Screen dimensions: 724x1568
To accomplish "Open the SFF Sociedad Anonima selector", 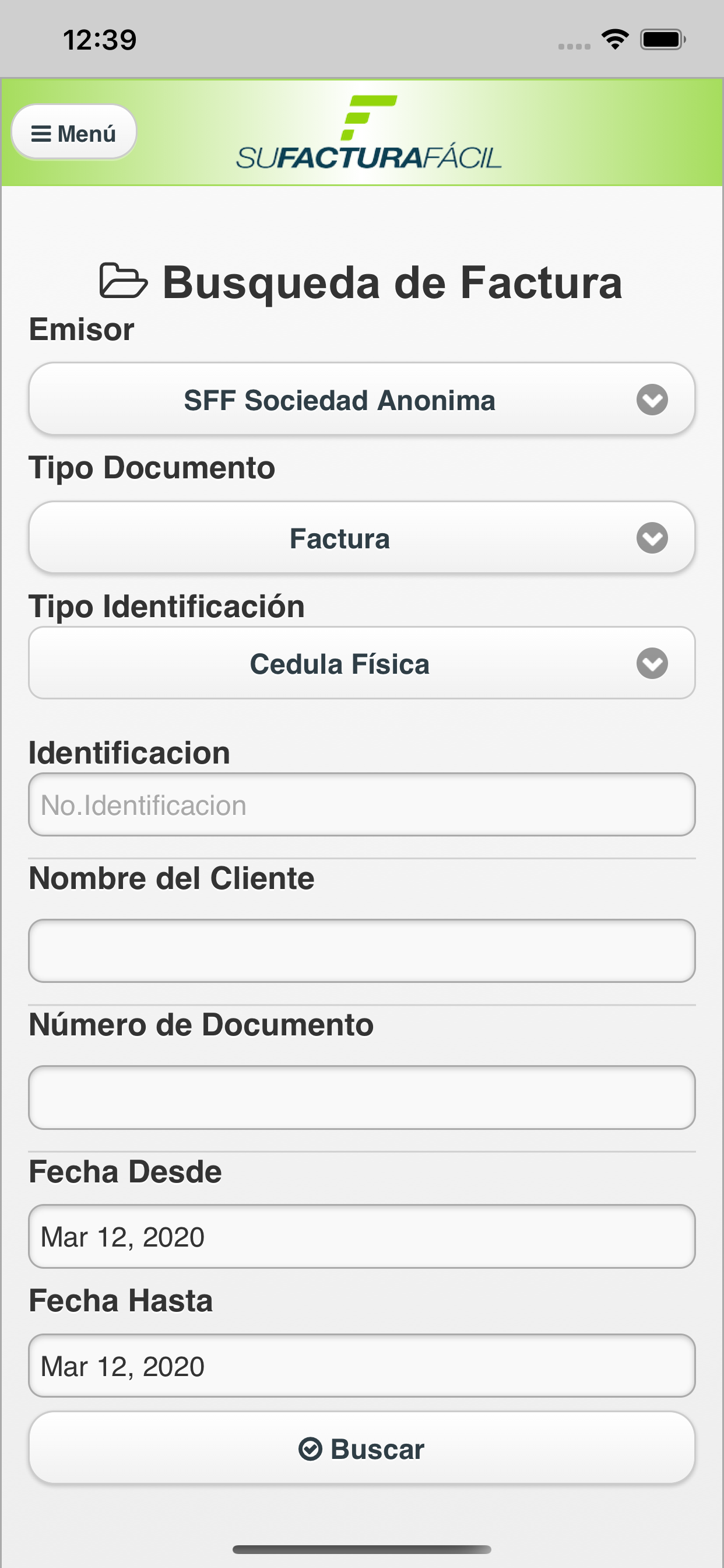I will pyautogui.click(x=362, y=400).
